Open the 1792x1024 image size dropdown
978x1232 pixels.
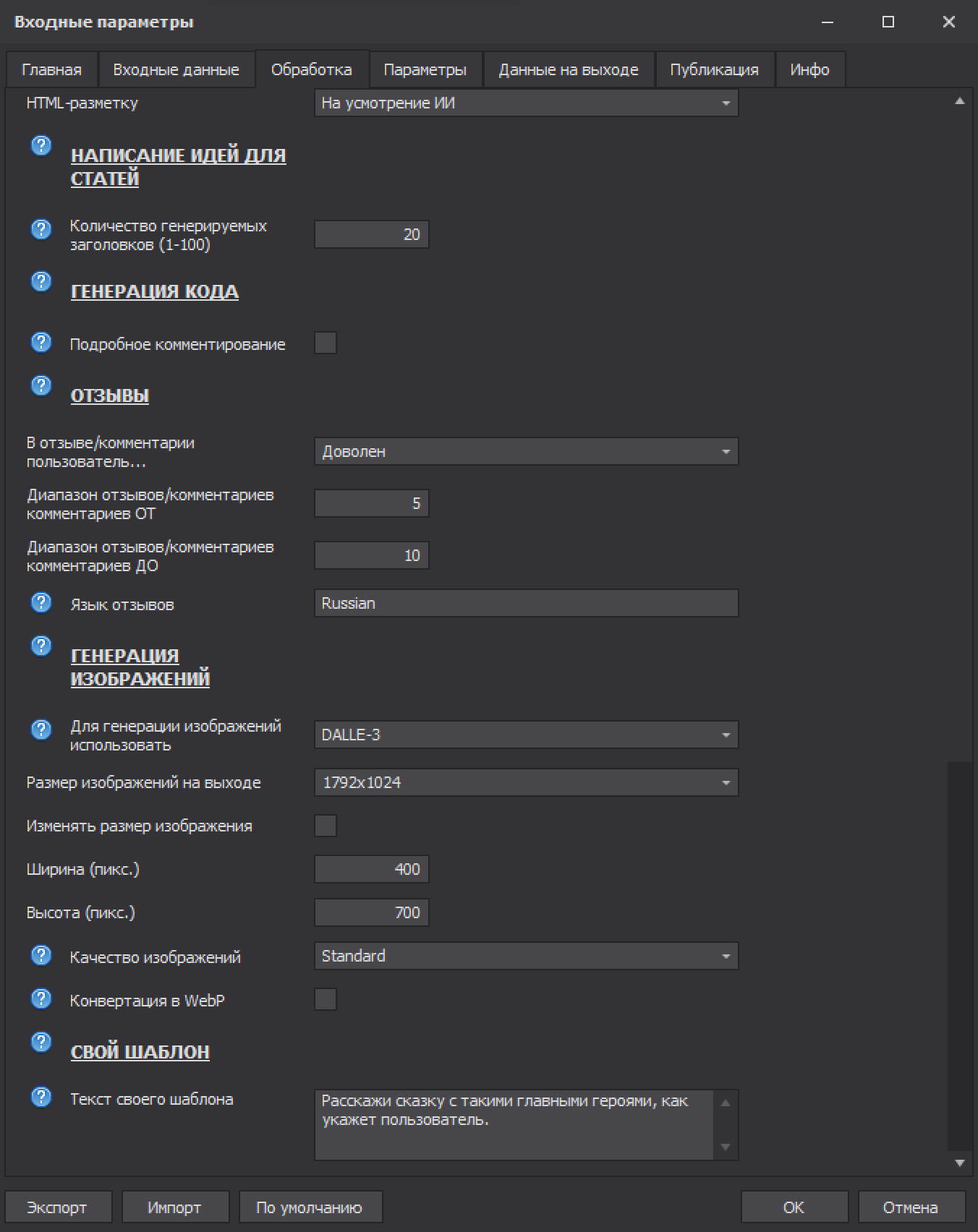526,782
